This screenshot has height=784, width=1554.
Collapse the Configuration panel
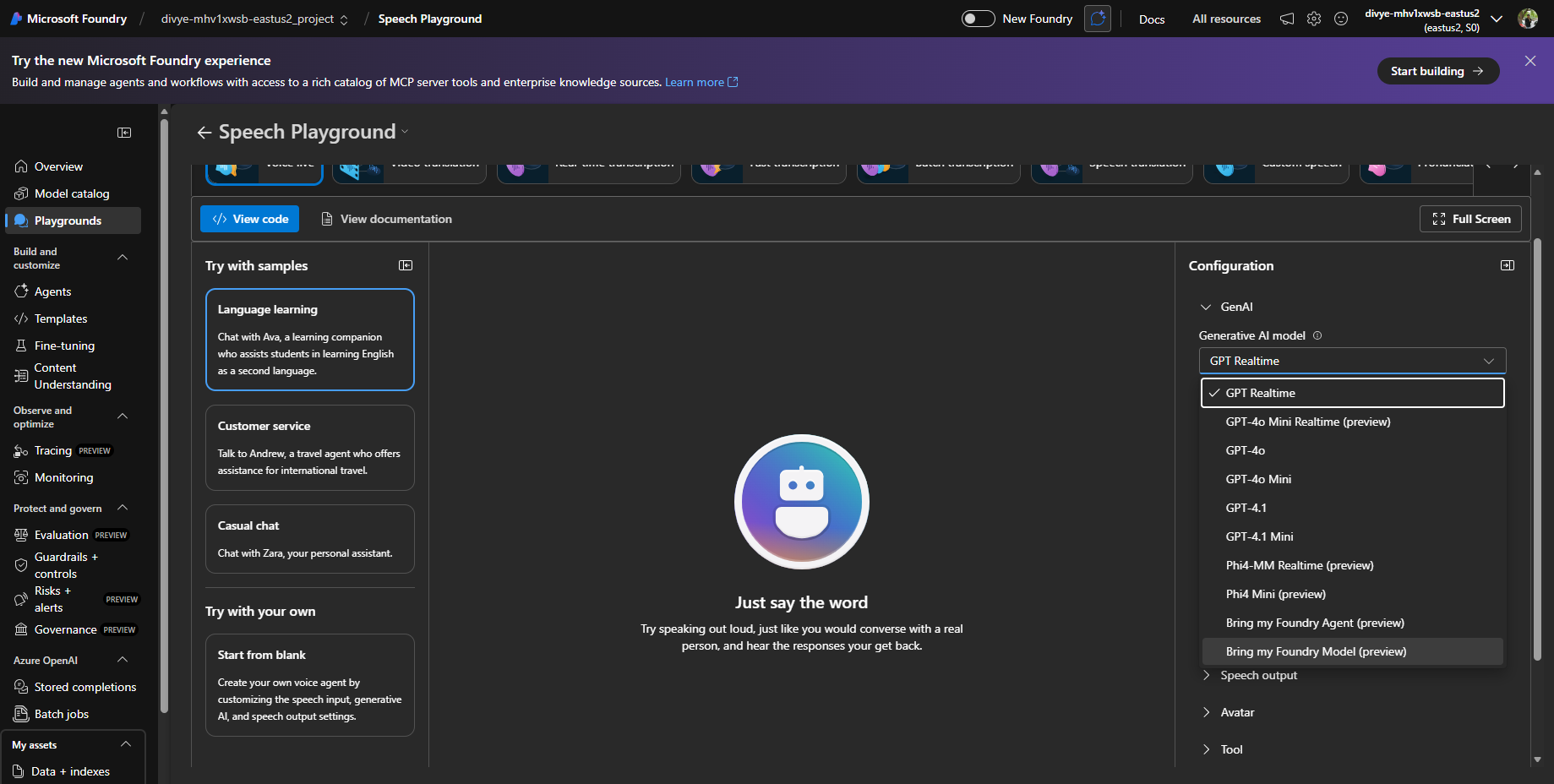(x=1508, y=265)
